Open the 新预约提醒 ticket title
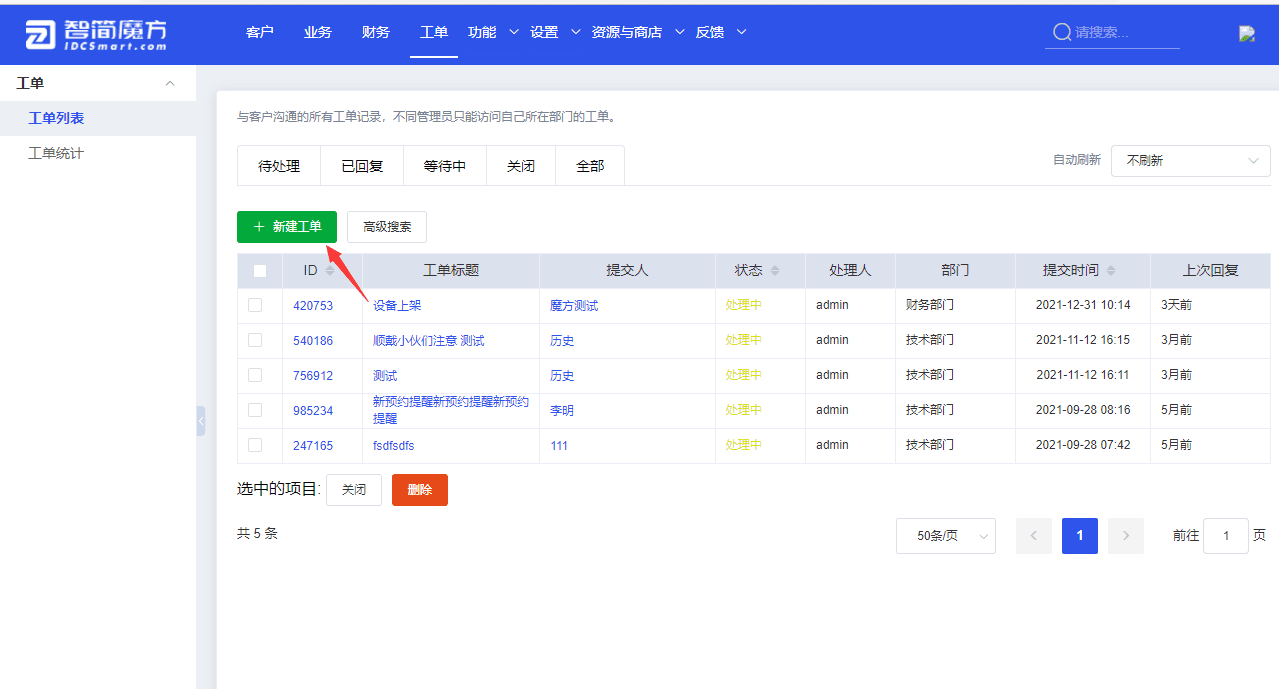This screenshot has height=689, width=1279. [x=451, y=410]
